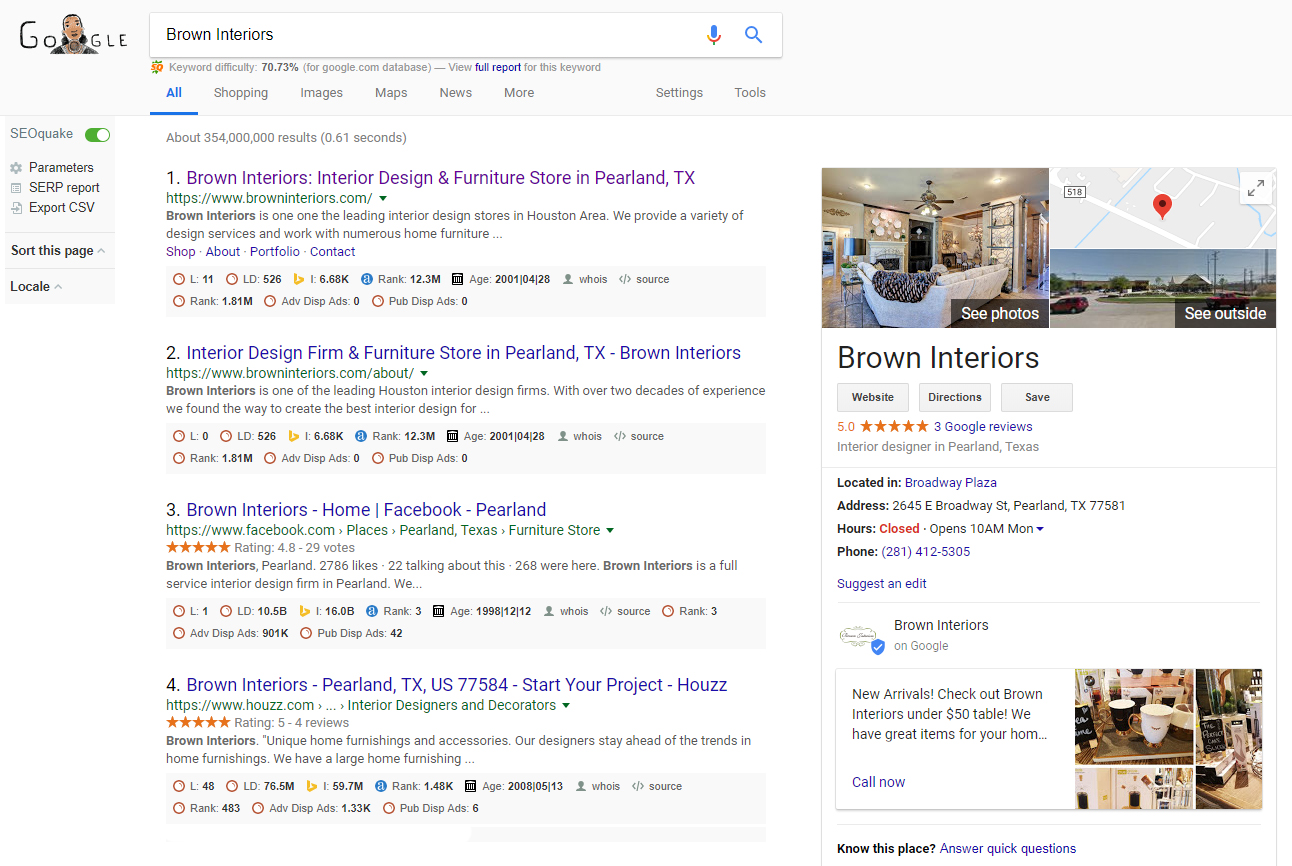Click whois icon in Houzz result

[582, 787]
